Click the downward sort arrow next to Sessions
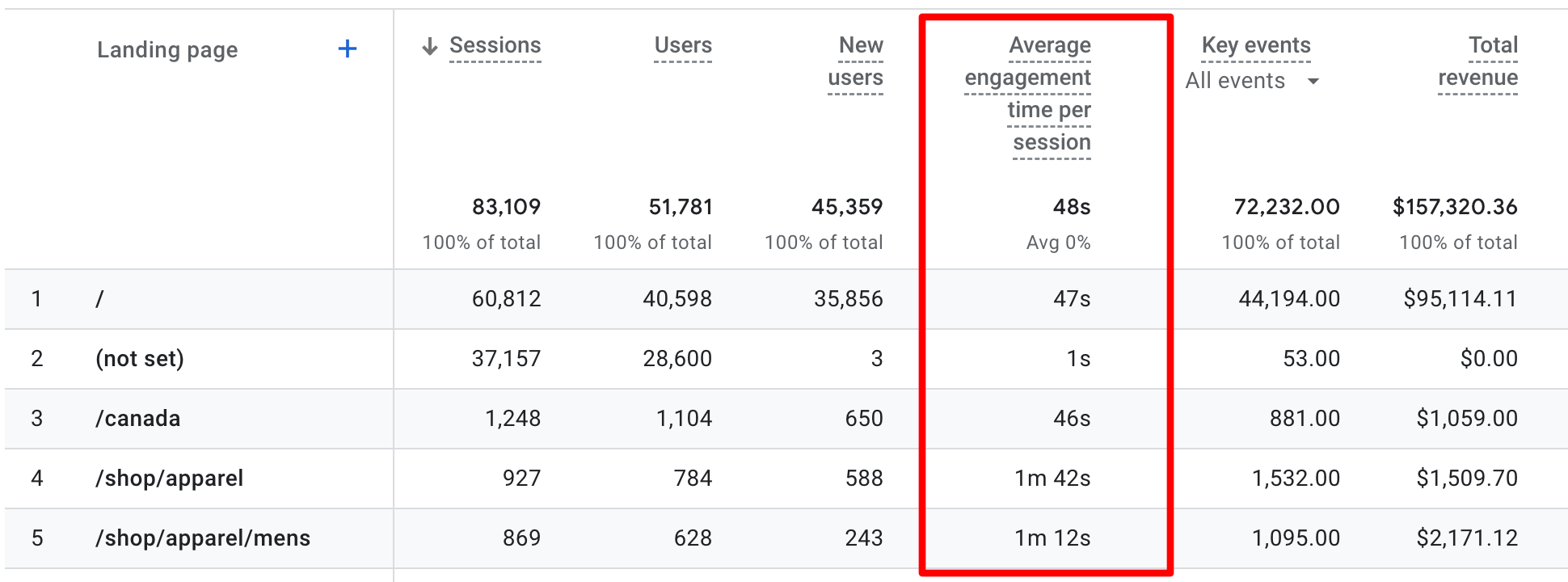This screenshot has width=1568, height=582. pos(428,45)
